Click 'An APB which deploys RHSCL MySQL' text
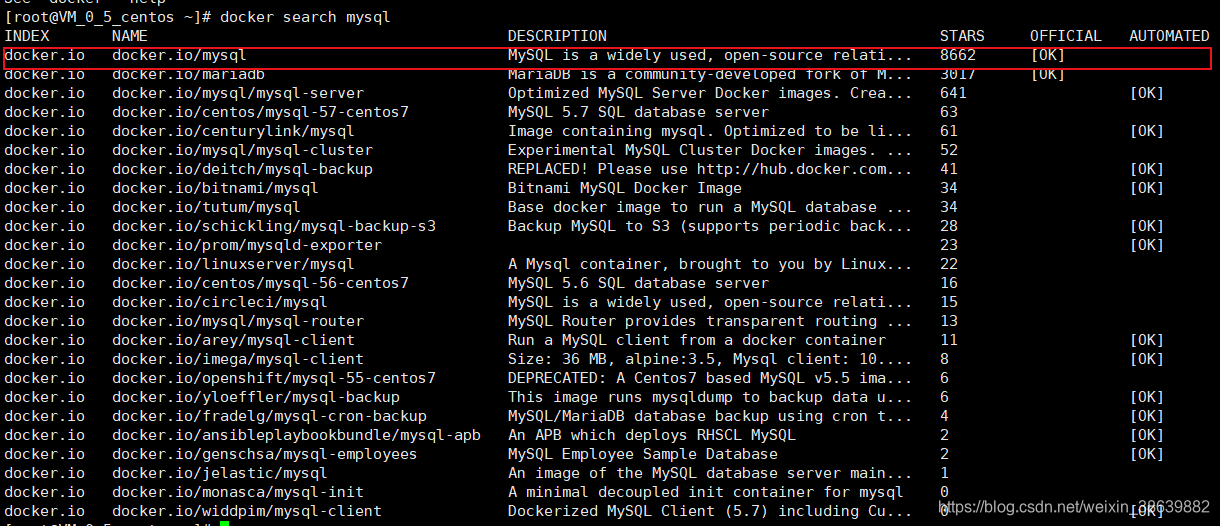This screenshot has width=1220, height=526. tap(652, 435)
